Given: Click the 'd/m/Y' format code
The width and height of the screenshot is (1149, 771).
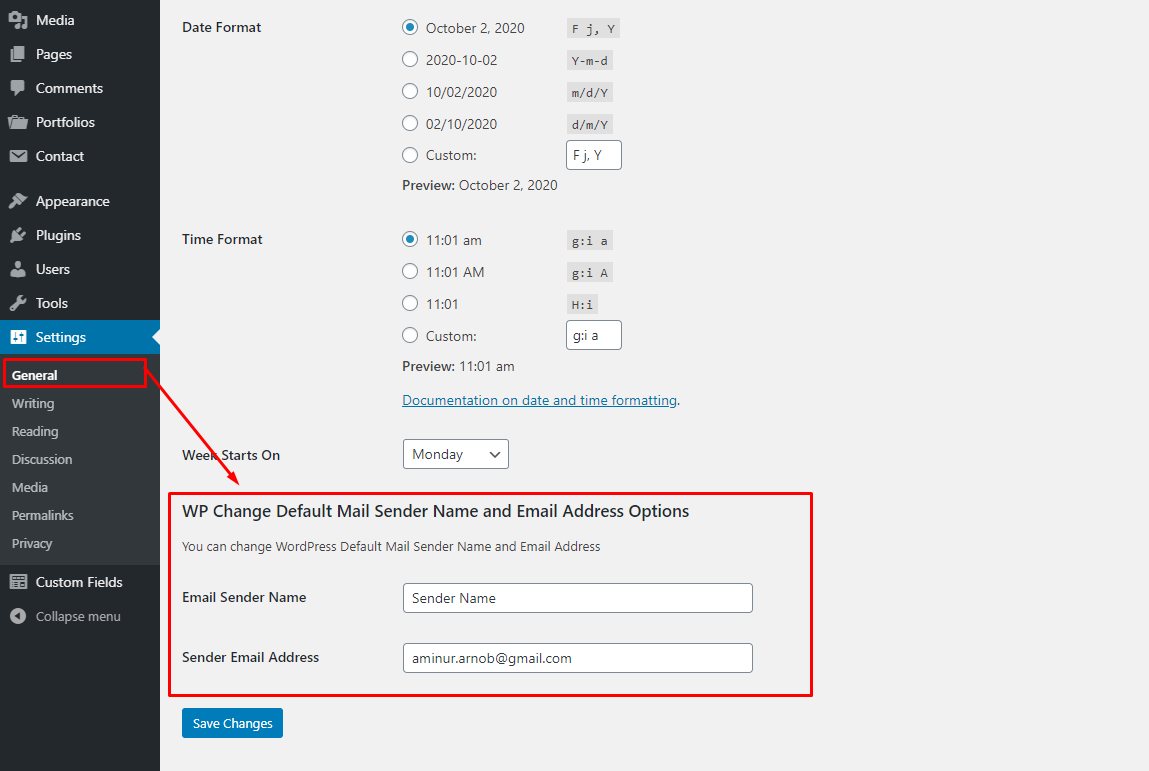Looking at the screenshot, I should 590,125.
